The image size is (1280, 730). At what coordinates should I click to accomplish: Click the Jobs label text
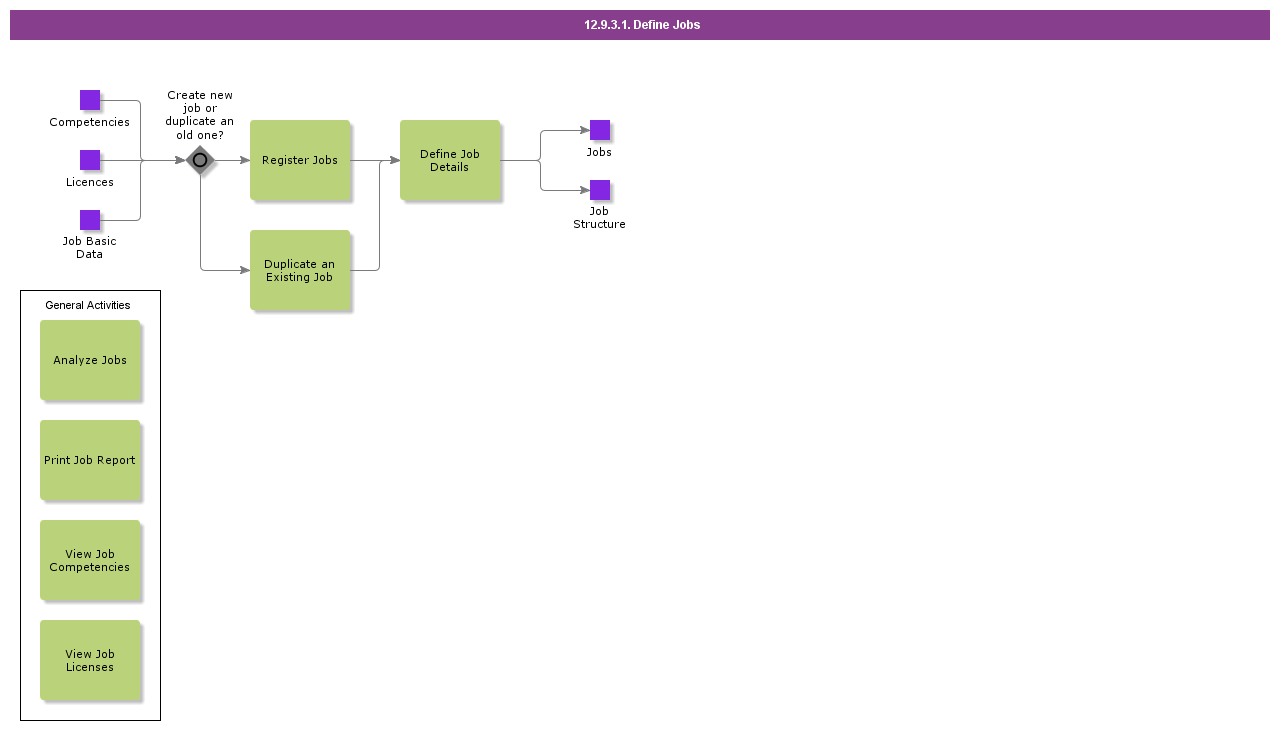tap(599, 152)
